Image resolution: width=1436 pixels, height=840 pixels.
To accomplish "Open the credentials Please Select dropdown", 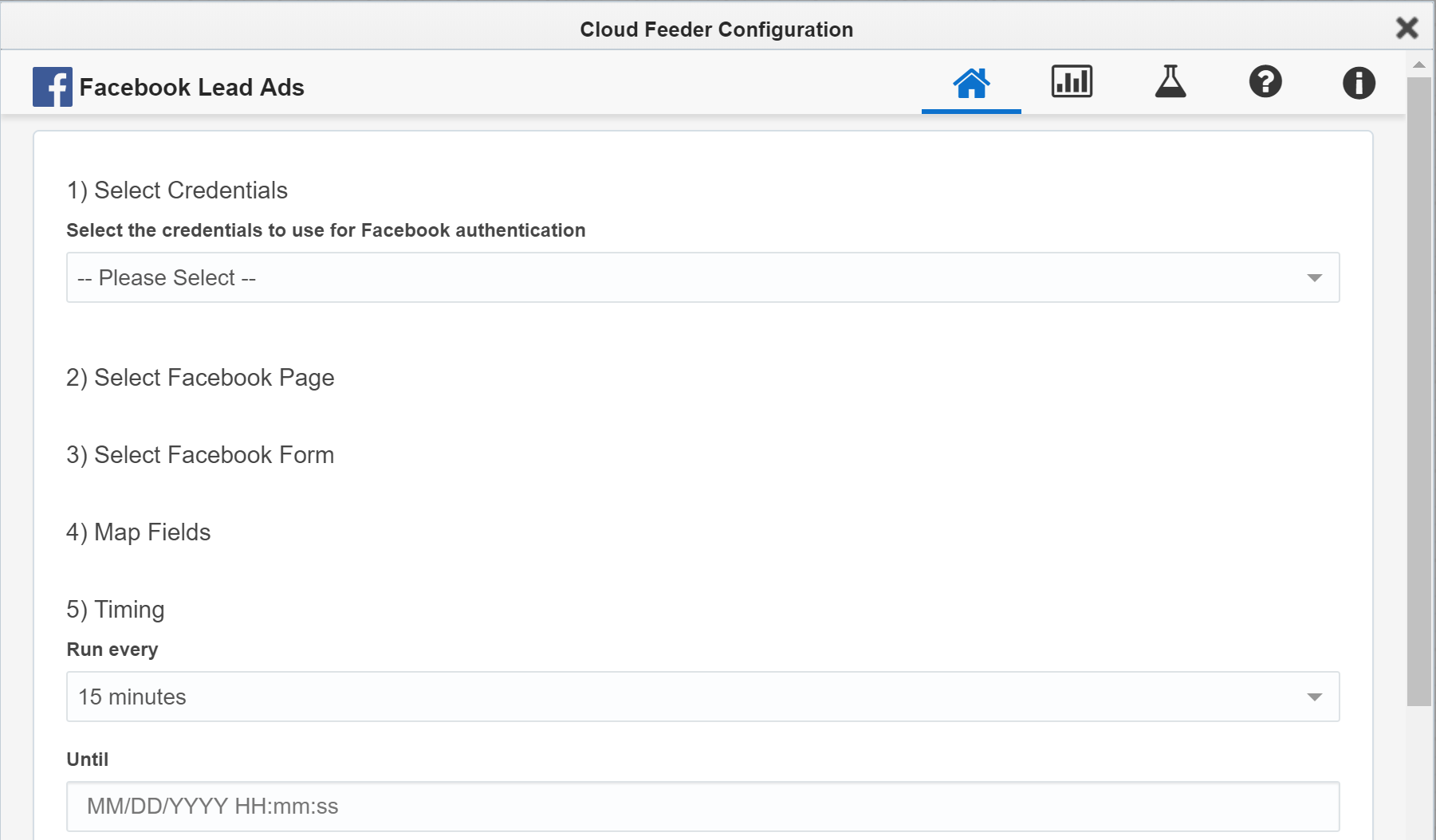I will pos(702,277).
